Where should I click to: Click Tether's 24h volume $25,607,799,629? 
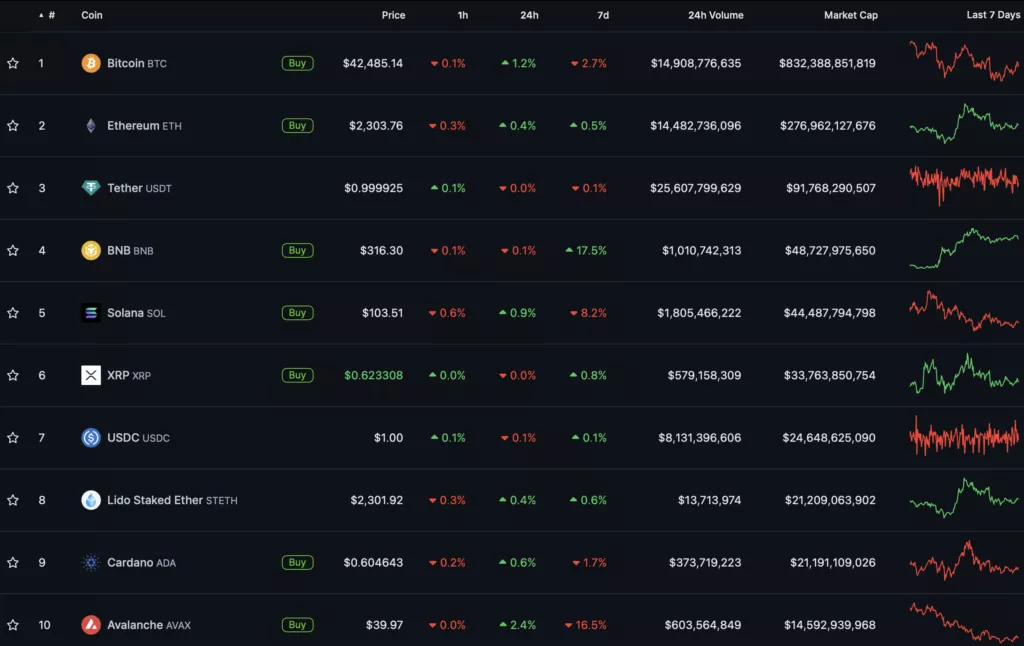pyautogui.click(x=696, y=188)
